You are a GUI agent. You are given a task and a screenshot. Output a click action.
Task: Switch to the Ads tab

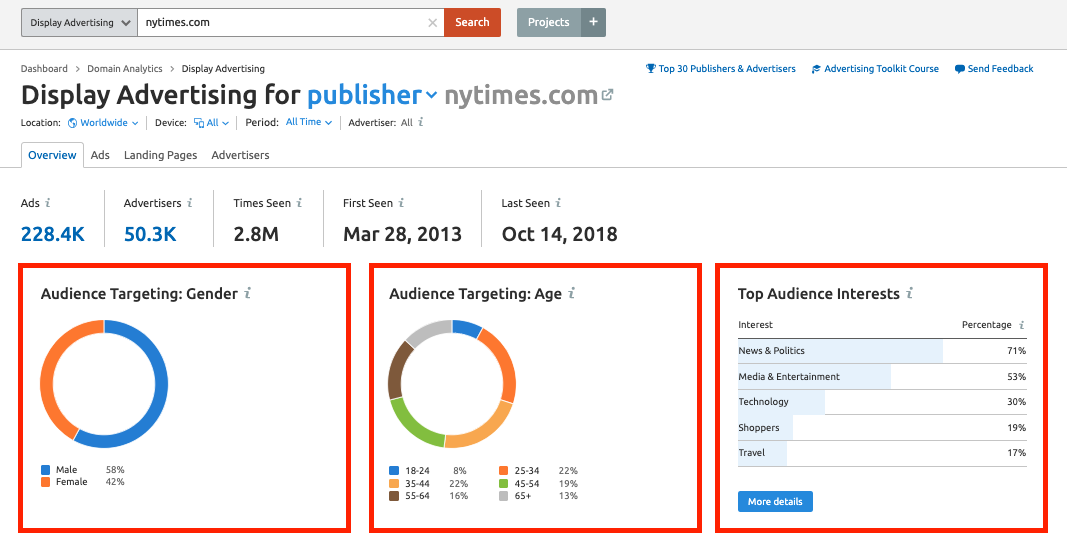100,155
